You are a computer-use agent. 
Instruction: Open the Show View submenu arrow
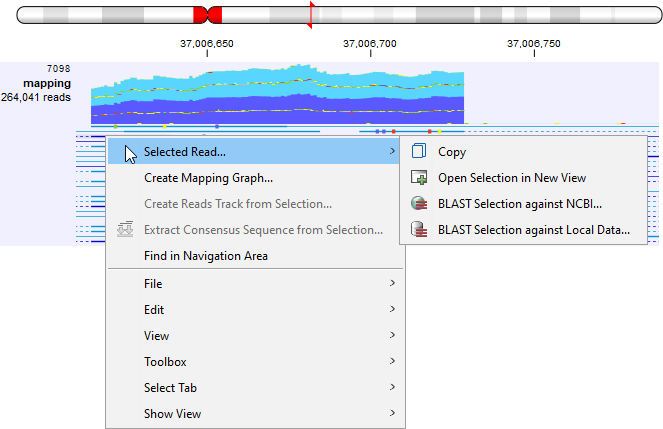[392, 414]
